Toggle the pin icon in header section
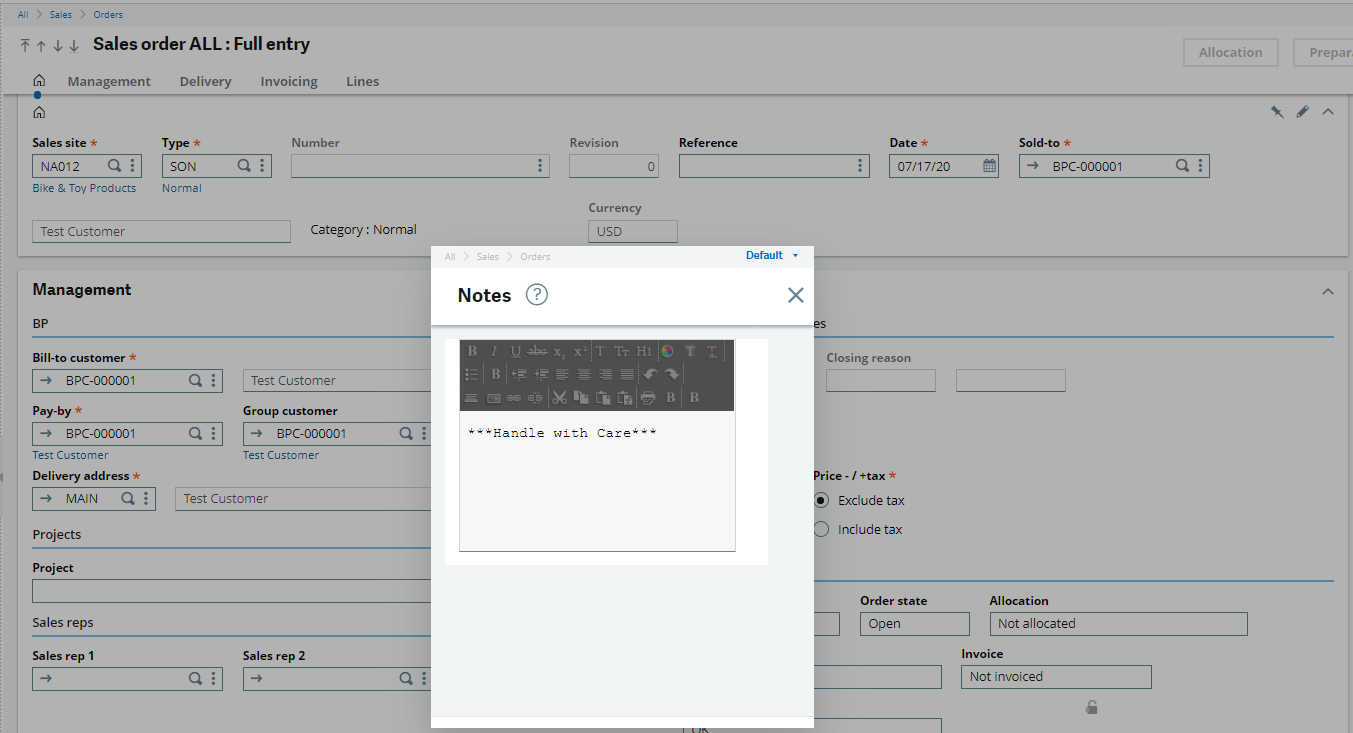The width and height of the screenshot is (1353, 733). [1277, 112]
